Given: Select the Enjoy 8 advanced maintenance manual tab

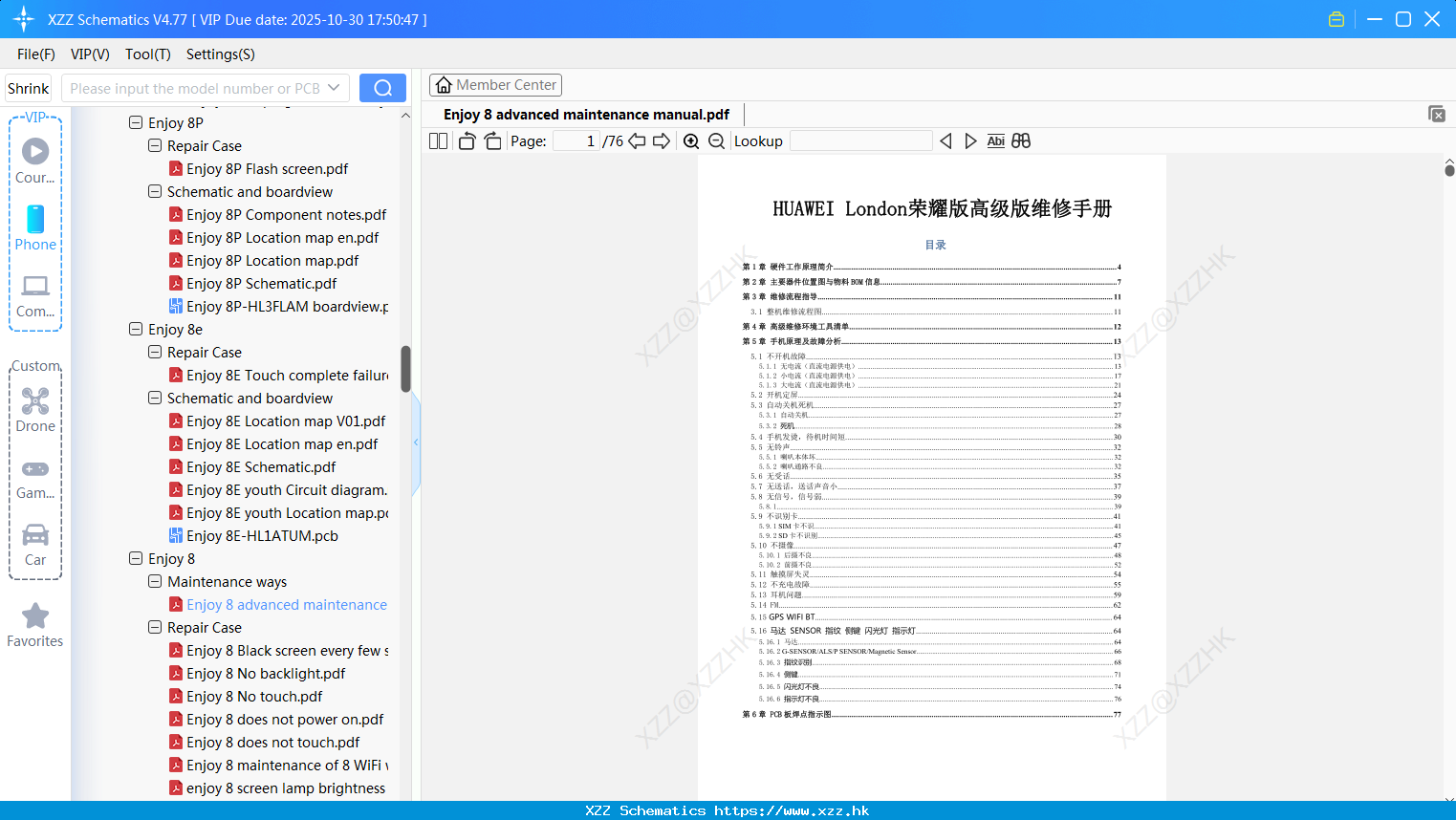Looking at the screenshot, I should (x=586, y=115).
